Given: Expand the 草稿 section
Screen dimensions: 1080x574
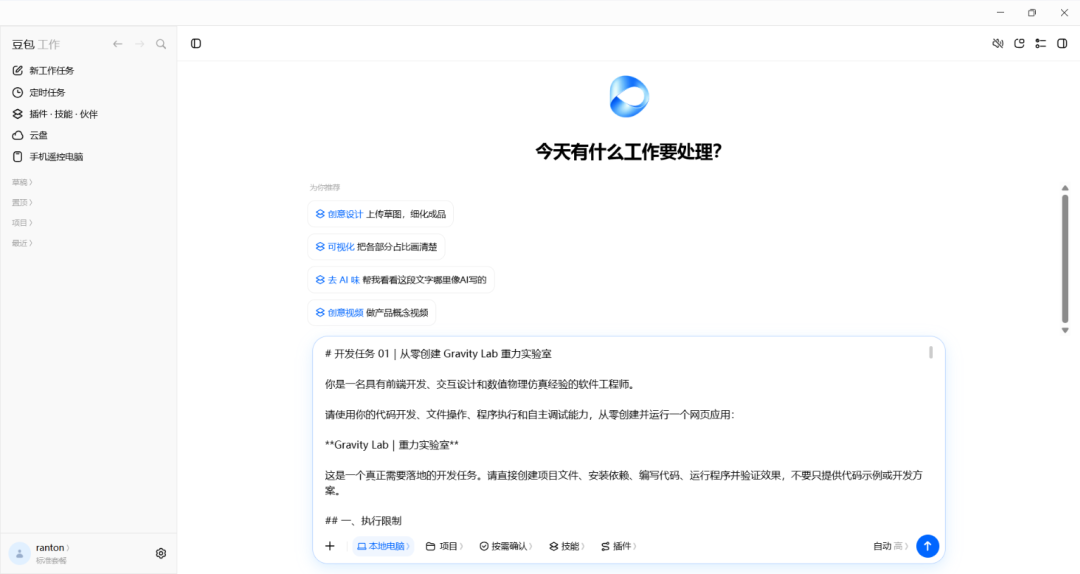Looking at the screenshot, I should click(22, 182).
